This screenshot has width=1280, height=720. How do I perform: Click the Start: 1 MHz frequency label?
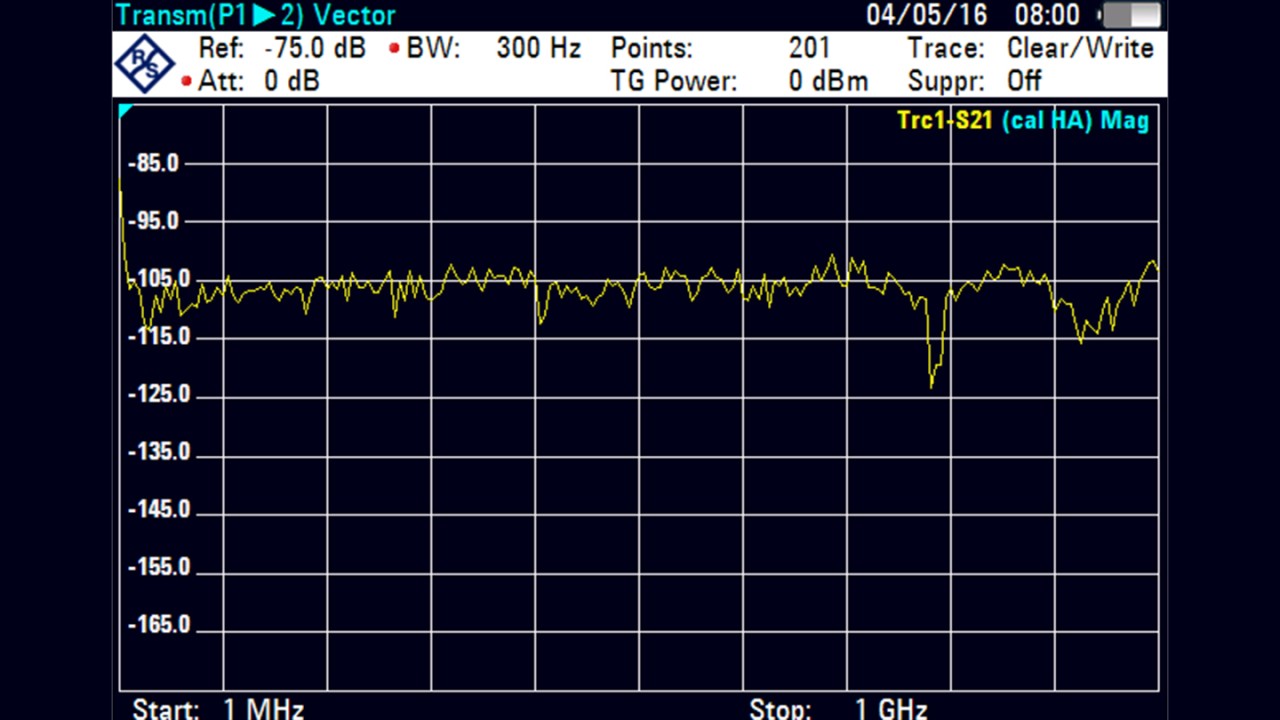[x=218, y=709]
